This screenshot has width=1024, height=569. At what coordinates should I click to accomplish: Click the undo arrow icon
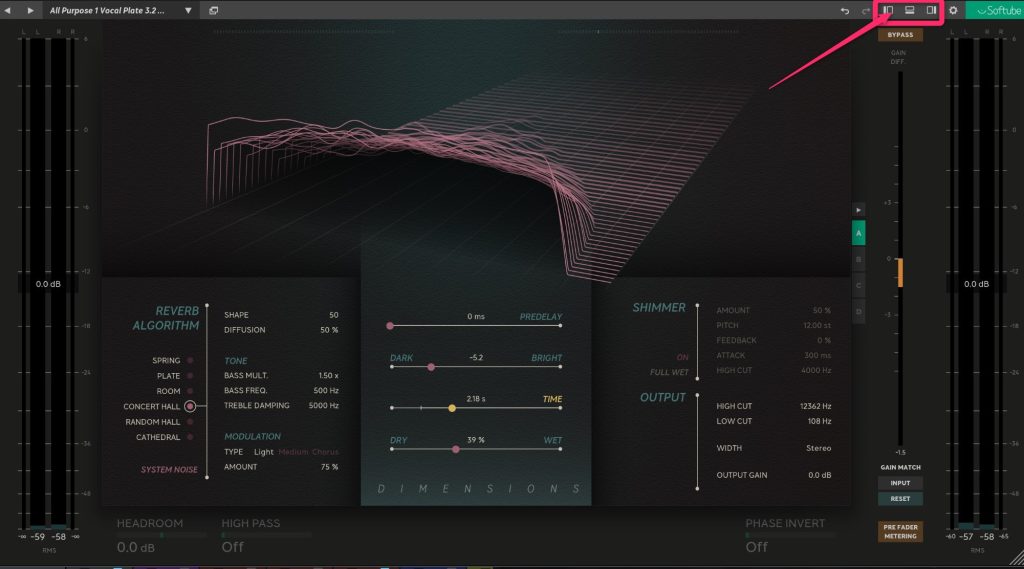point(845,11)
